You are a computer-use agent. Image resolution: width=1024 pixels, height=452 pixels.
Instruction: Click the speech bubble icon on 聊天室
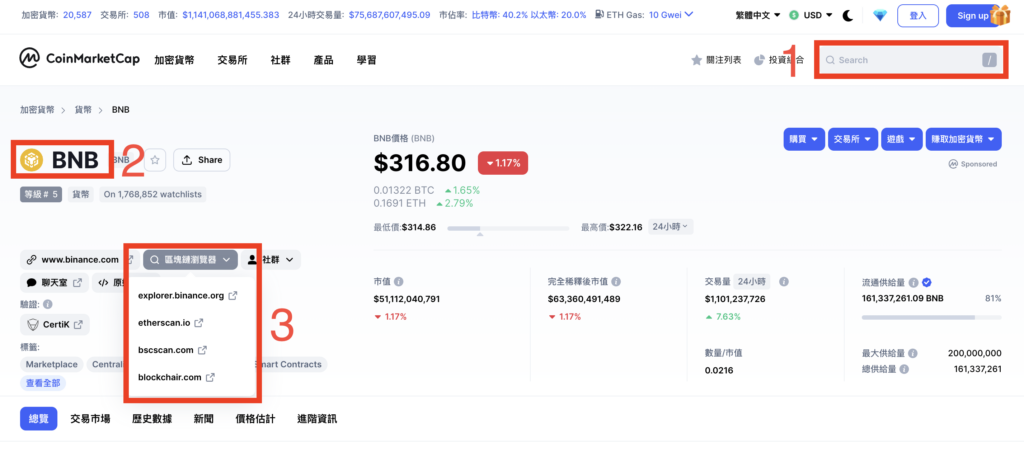[x=31, y=283]
